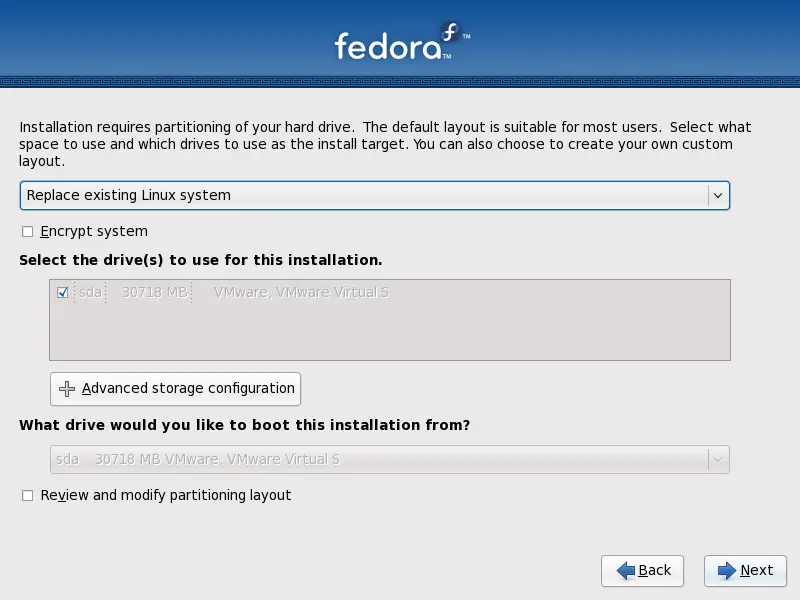
Task: Expand the boot drive selection dropdown arrow
Action: point(718,460)
